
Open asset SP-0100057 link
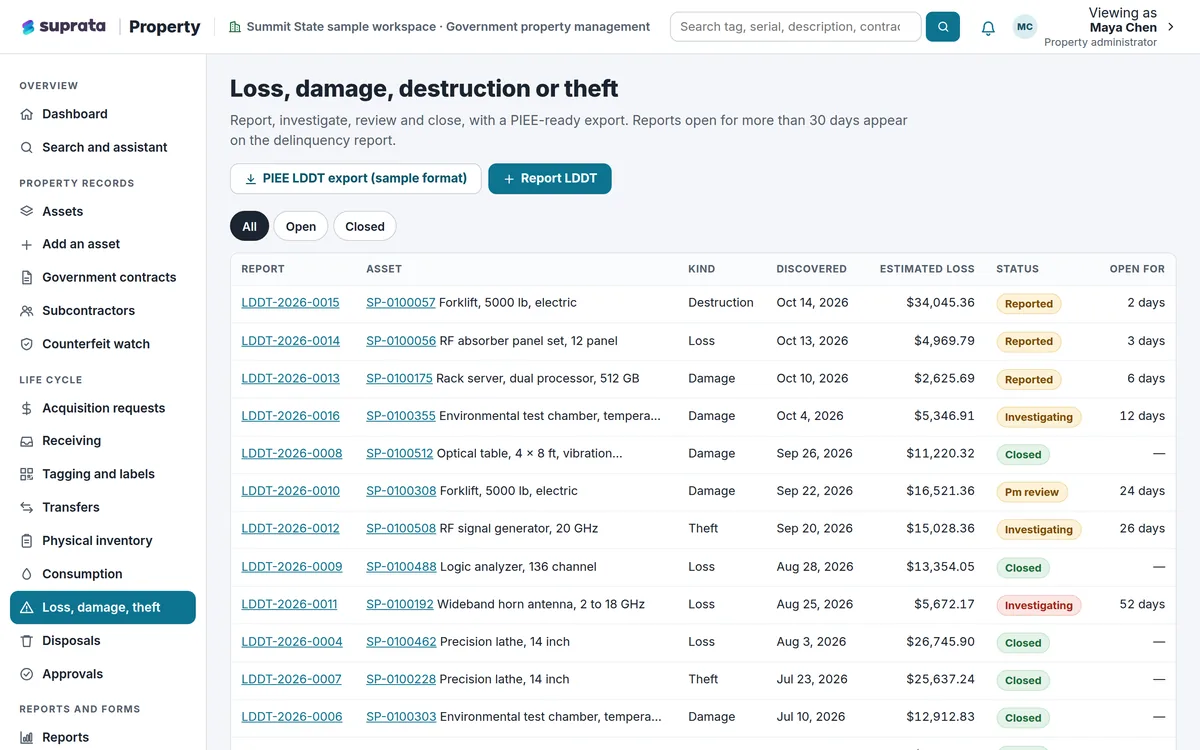coord(401,303)
